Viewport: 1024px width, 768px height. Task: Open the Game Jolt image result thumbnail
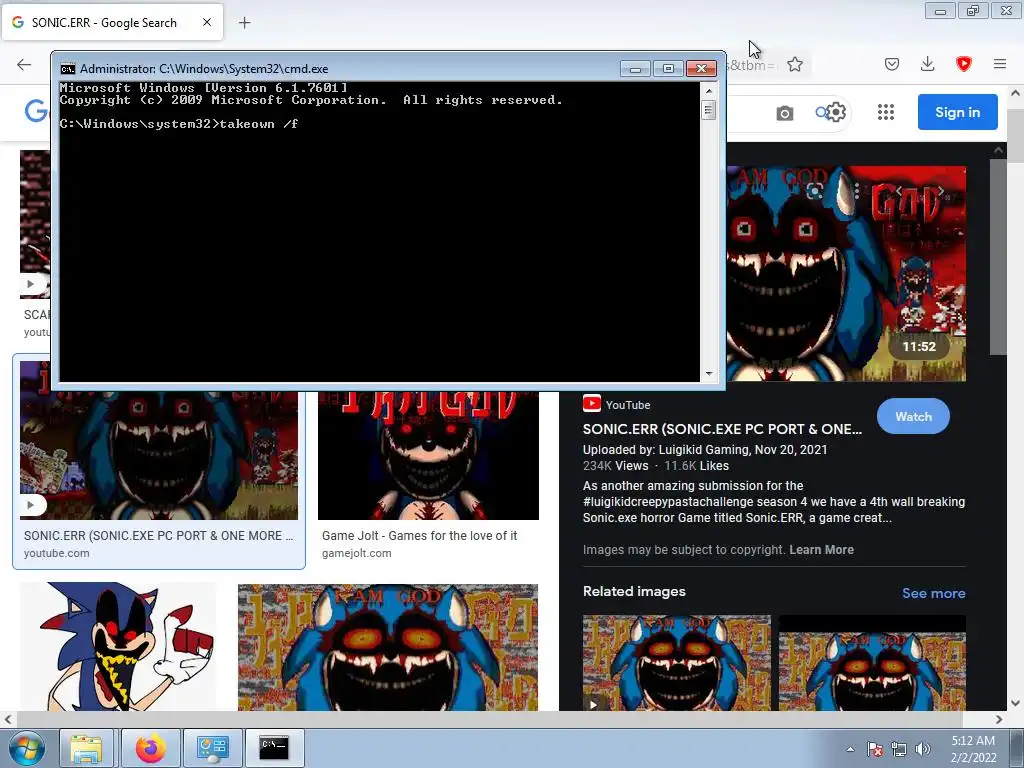[428, 455]
